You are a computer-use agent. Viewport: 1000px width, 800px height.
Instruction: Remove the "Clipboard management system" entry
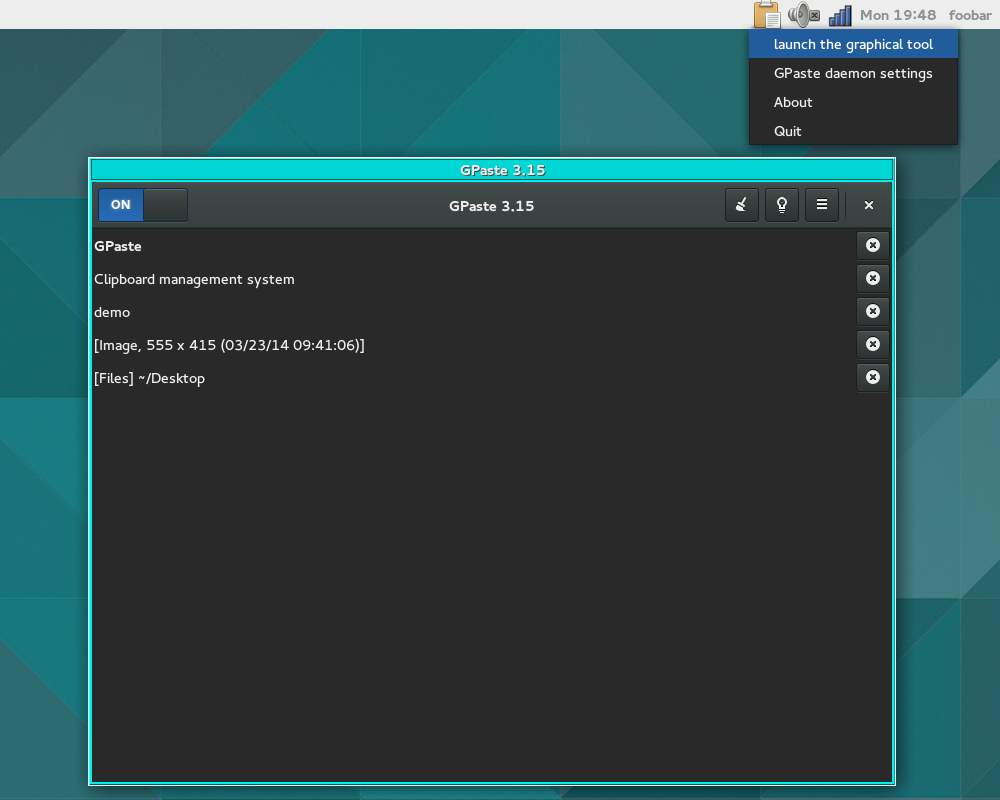tap(872, 279)
